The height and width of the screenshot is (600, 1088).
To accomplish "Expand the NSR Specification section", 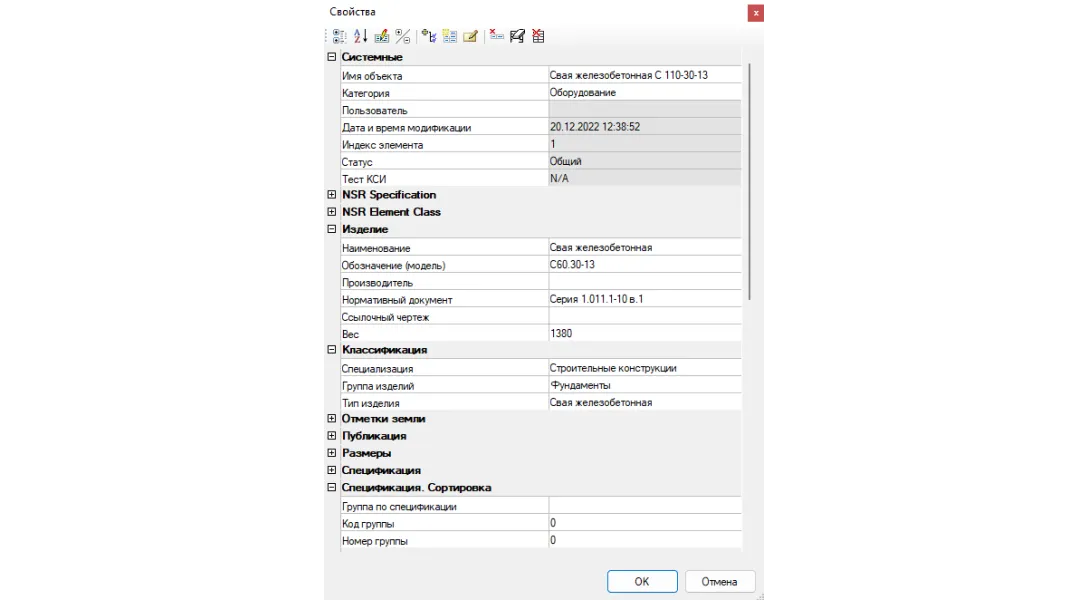I will click(332, 195).
